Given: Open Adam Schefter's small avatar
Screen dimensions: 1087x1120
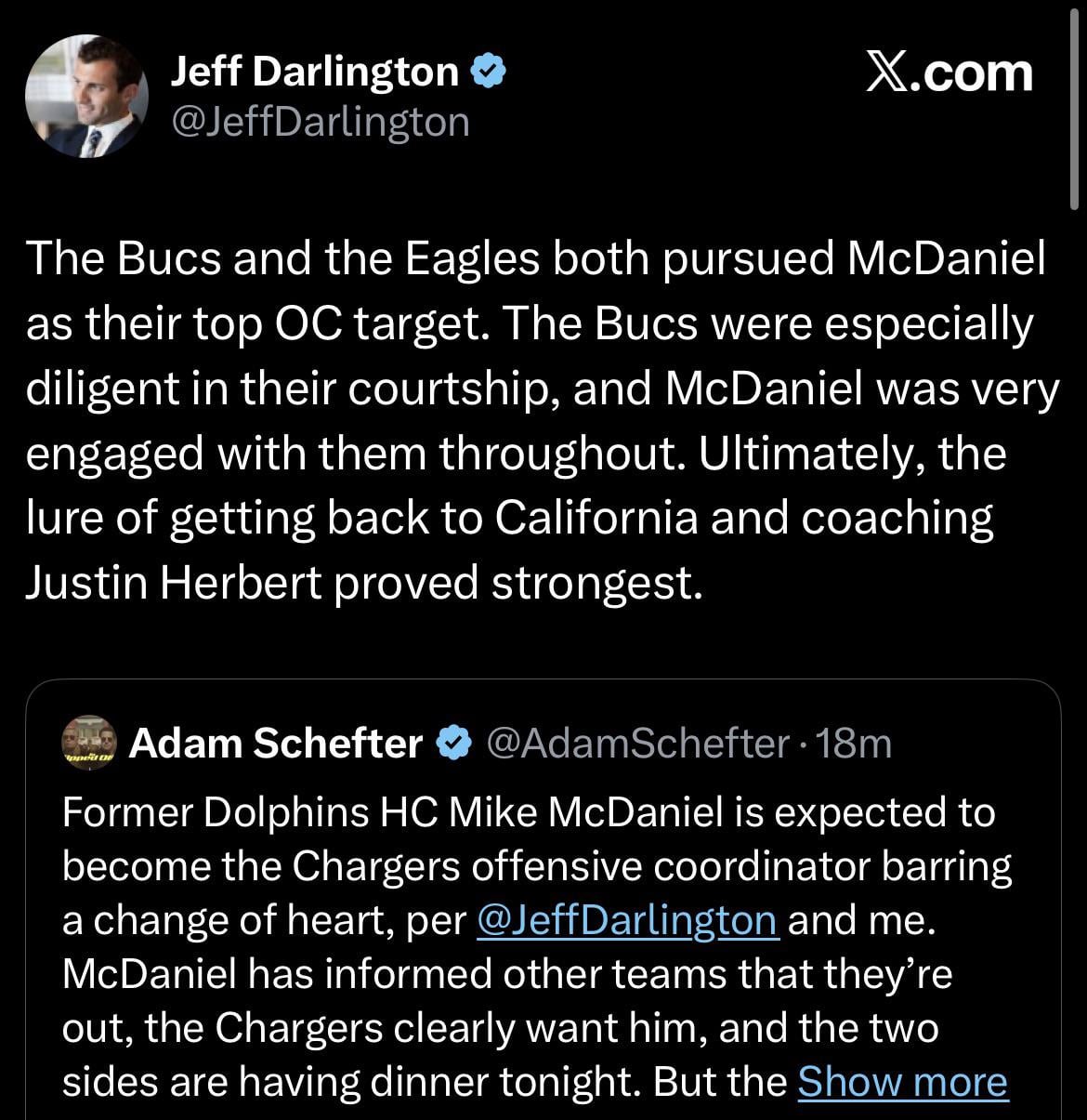Looking at the screenshot, I should coord(87,742).
